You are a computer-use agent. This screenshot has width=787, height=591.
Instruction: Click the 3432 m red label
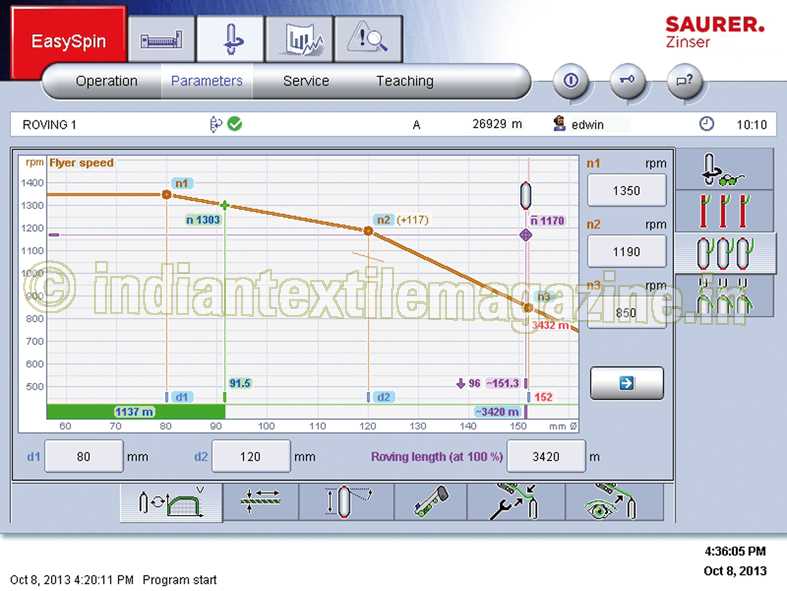550,325
